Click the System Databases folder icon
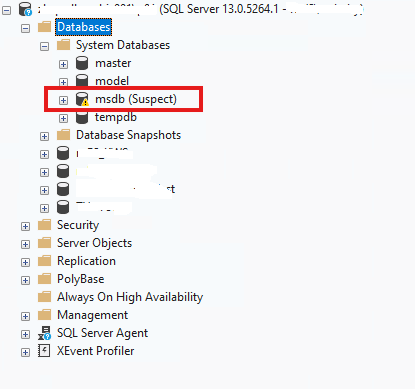Viewport: 415px width, 389px height. 63,45
